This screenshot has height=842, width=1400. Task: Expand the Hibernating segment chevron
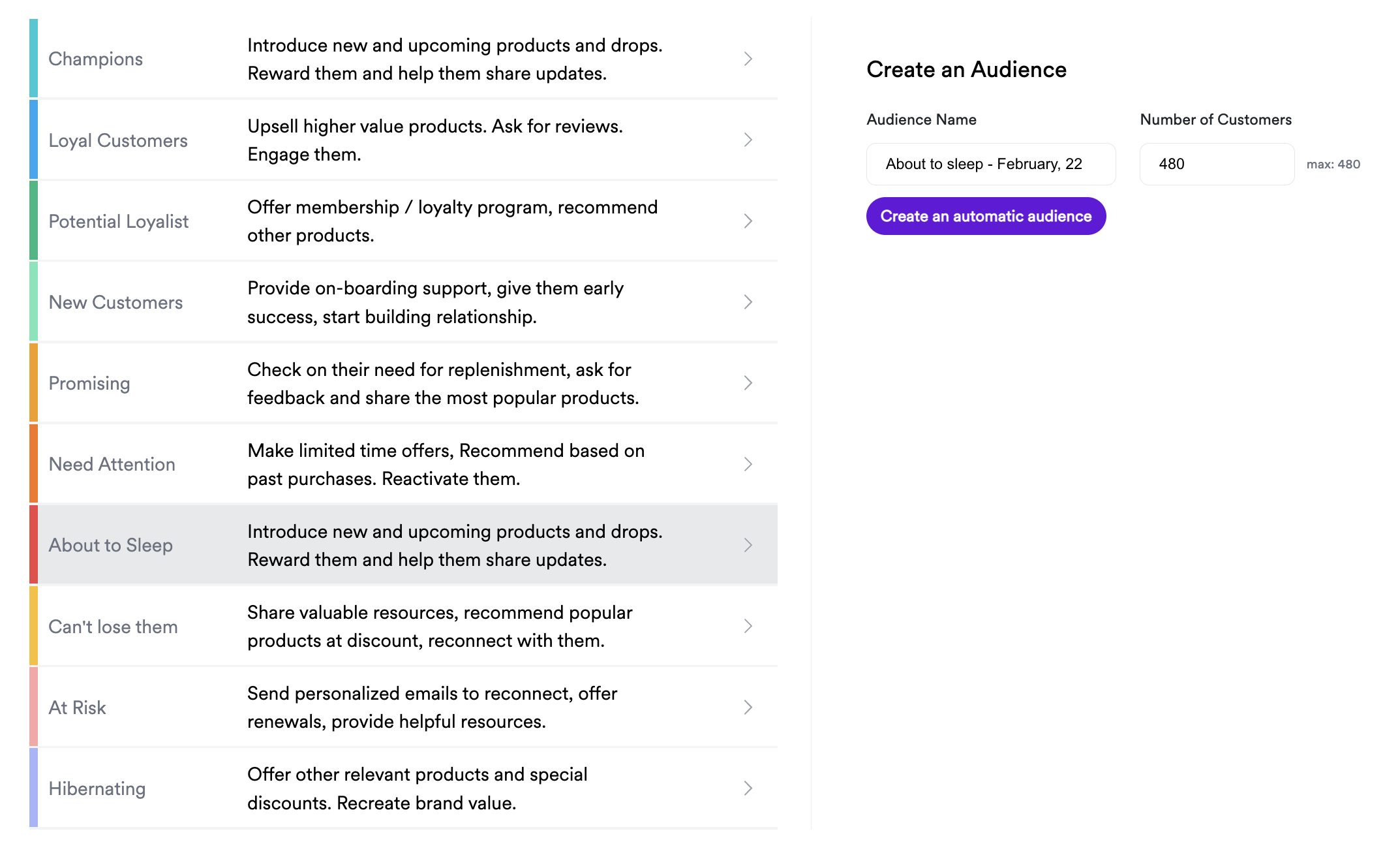(x=748, y=788)
